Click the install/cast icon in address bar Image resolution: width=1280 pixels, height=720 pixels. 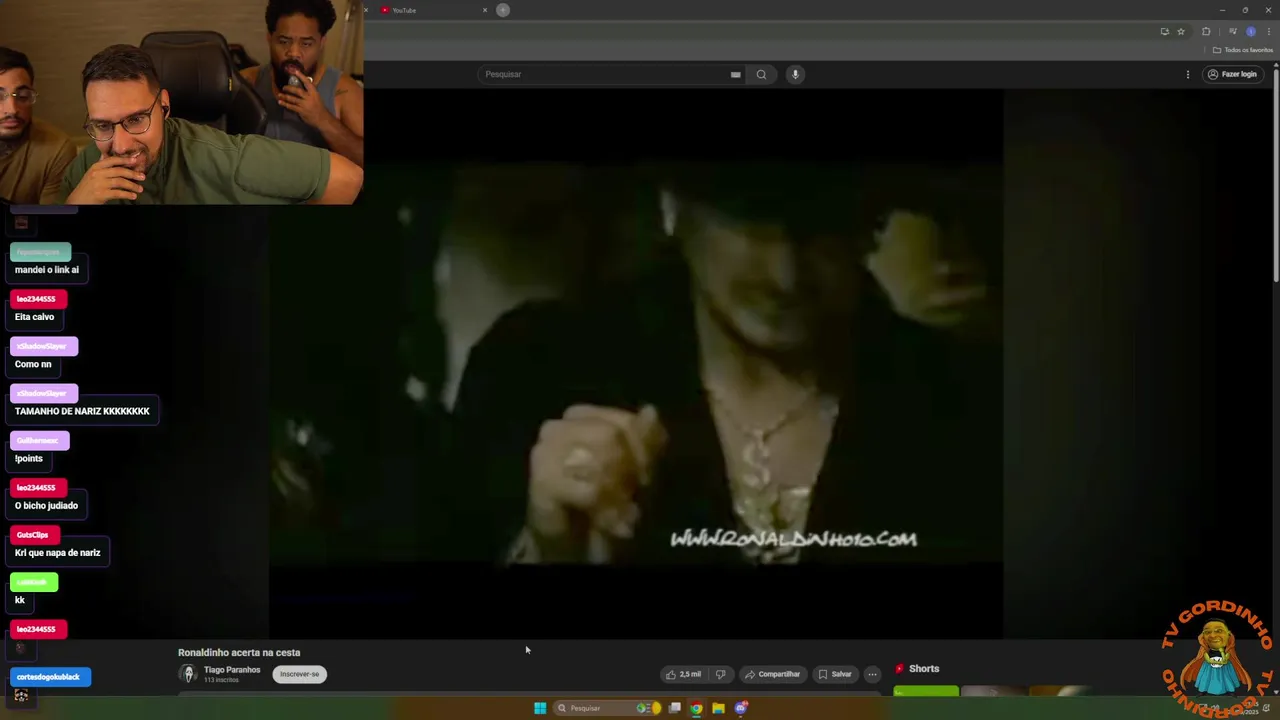[1164, 31]
